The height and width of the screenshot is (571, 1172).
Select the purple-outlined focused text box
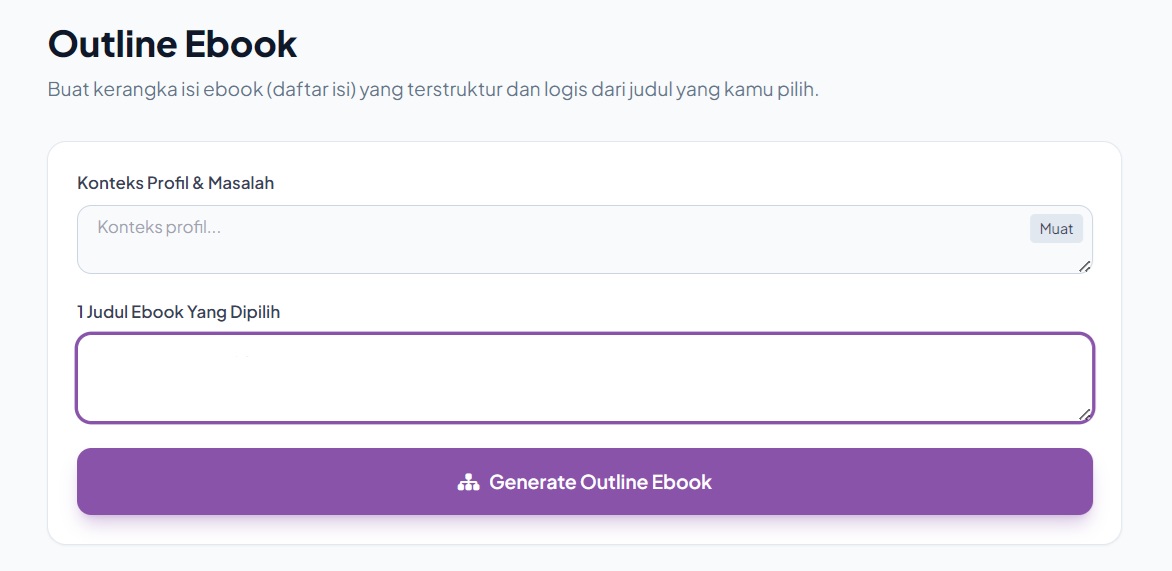(585, 378)
